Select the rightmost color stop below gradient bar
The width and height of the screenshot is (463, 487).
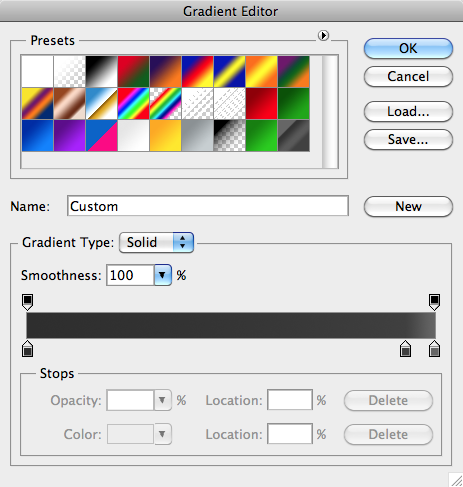coord(434,349)
